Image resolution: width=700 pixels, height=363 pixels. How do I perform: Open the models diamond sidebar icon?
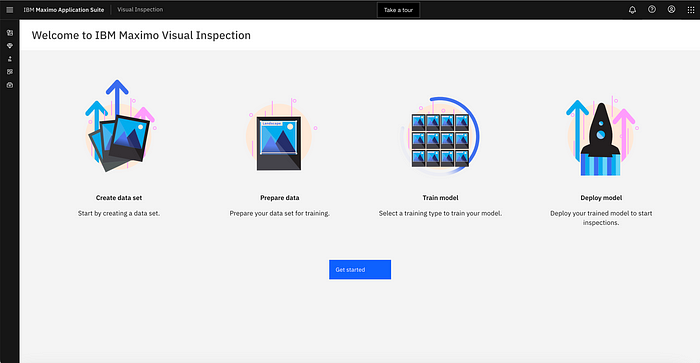[10, 46]
